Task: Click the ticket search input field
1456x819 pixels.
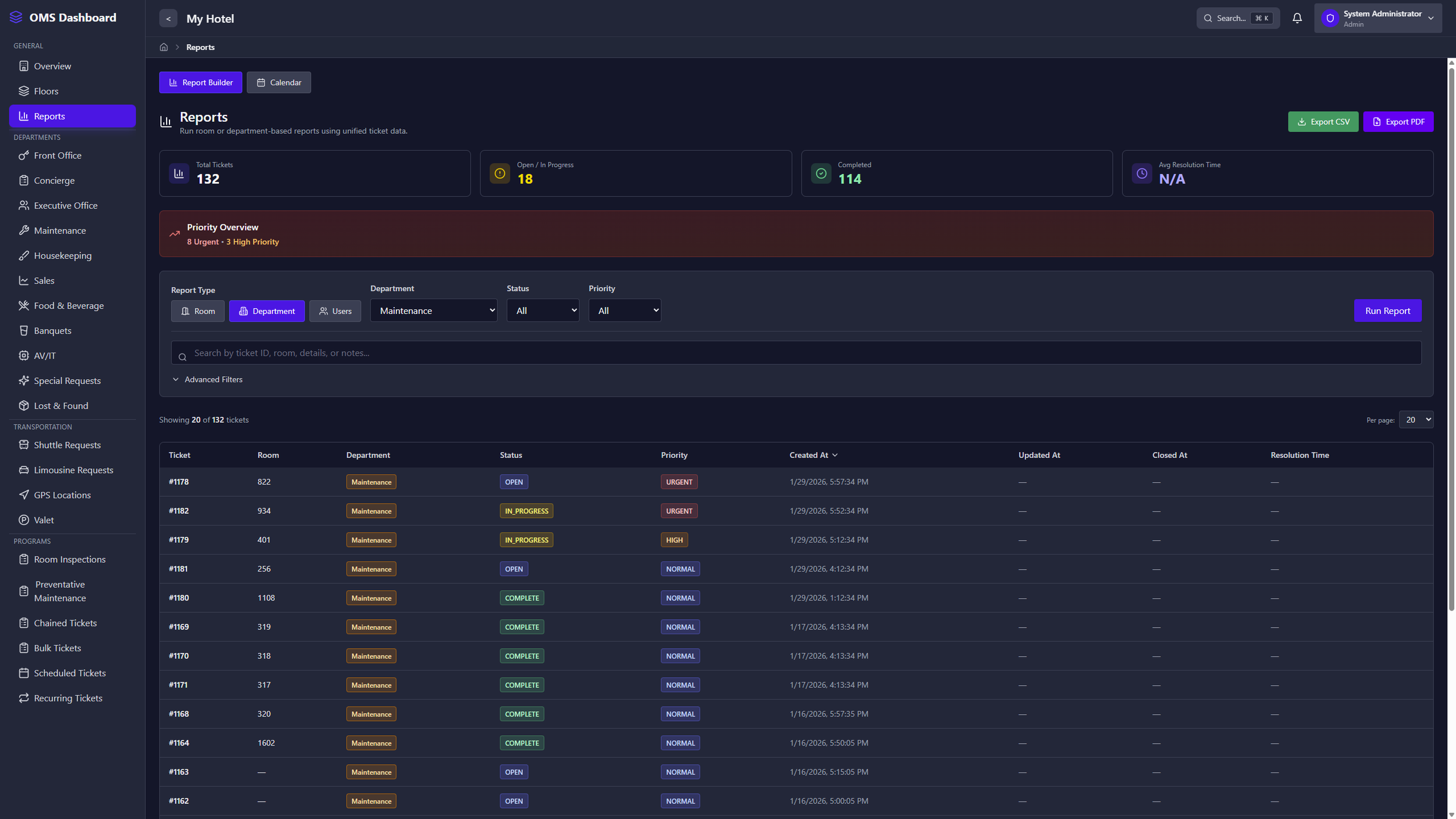Action: (796, 353)
